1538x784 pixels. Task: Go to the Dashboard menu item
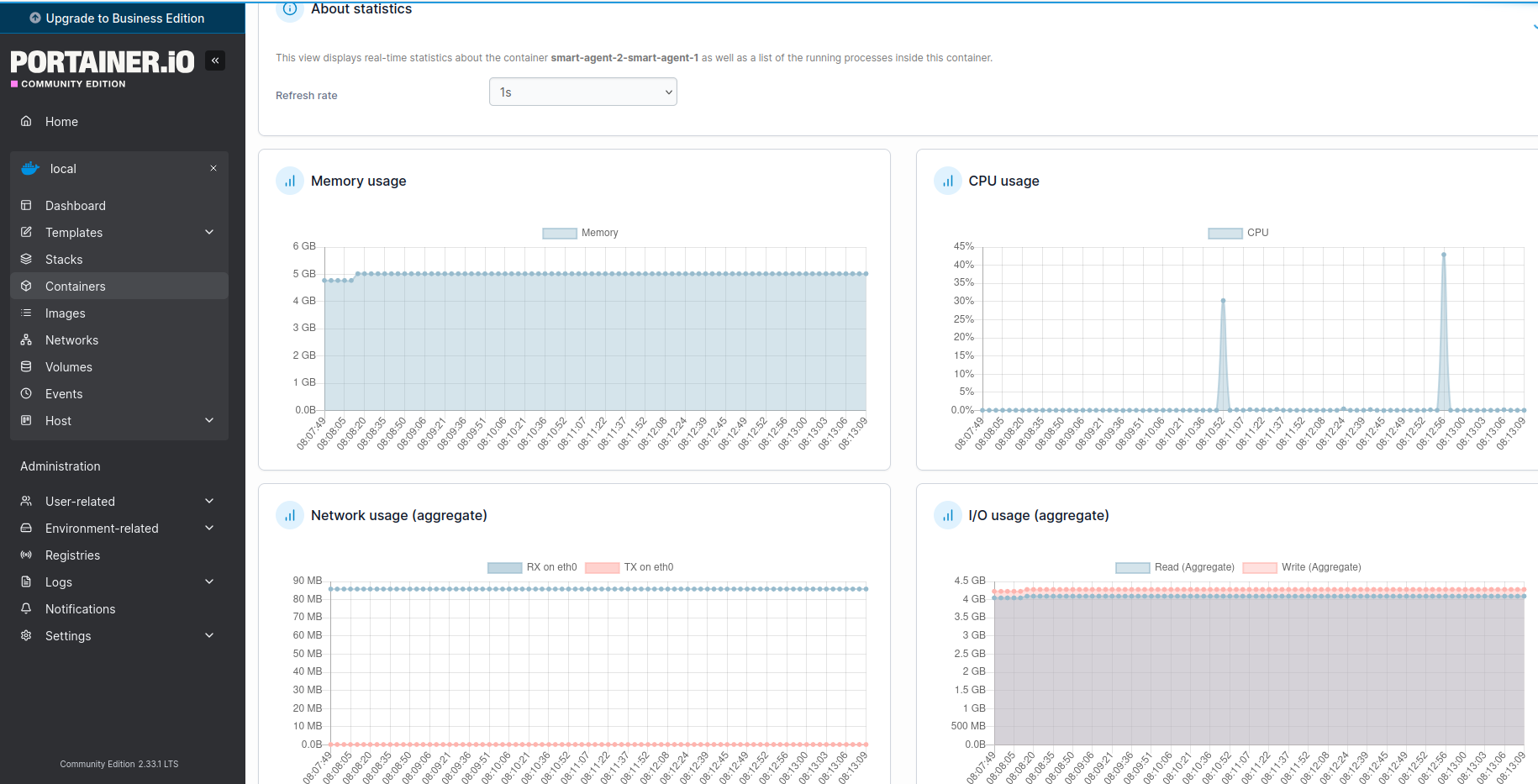coord(76,206)
